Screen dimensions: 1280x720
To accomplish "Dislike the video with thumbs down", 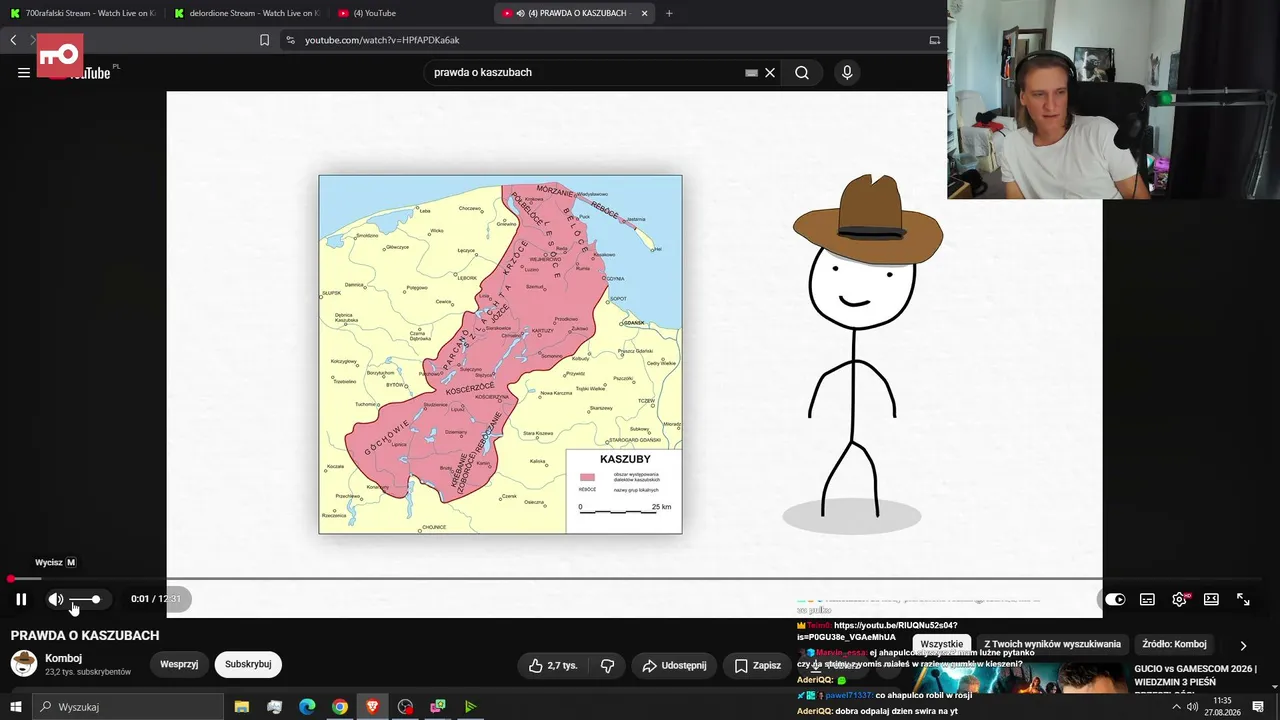I will click(x=607, y=665).
